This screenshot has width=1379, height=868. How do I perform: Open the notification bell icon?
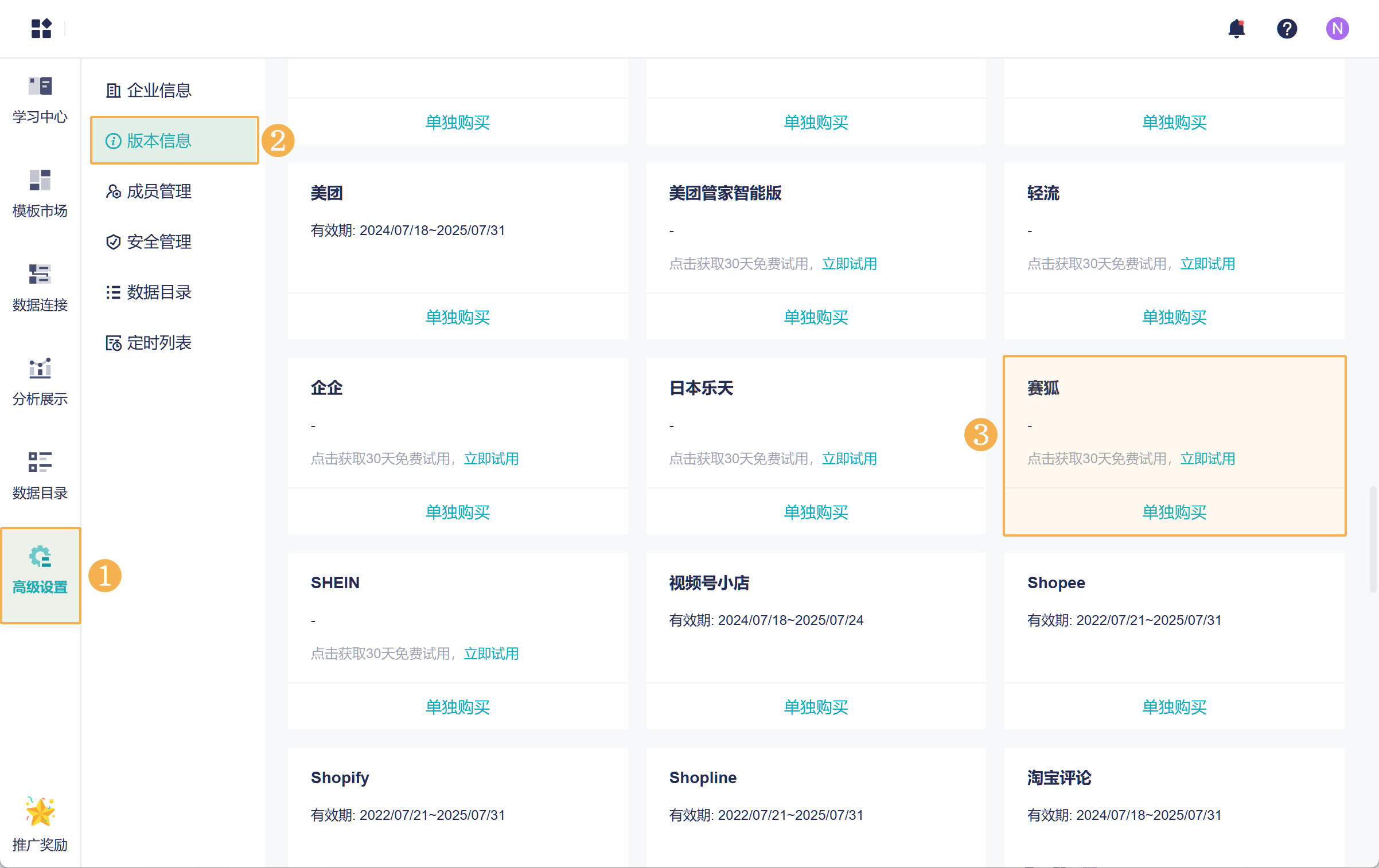pos(1236,29)
